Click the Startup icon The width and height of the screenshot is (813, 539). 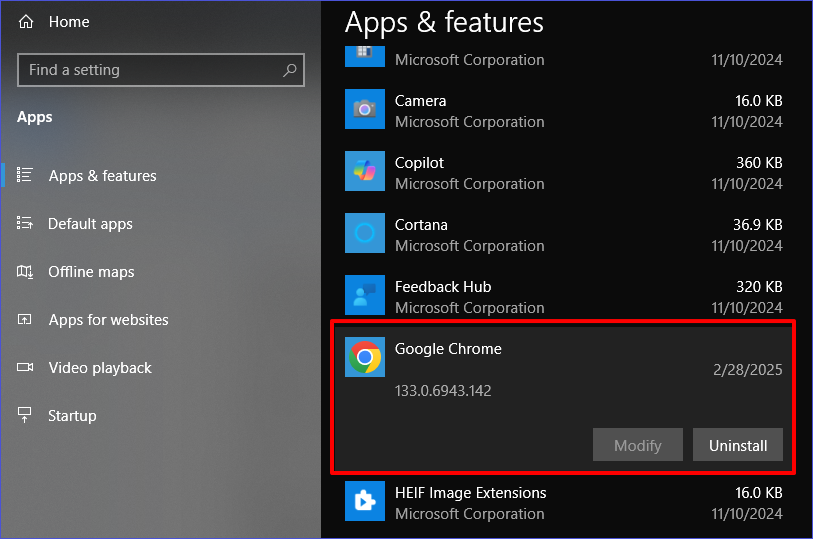[x=24, y=415]
